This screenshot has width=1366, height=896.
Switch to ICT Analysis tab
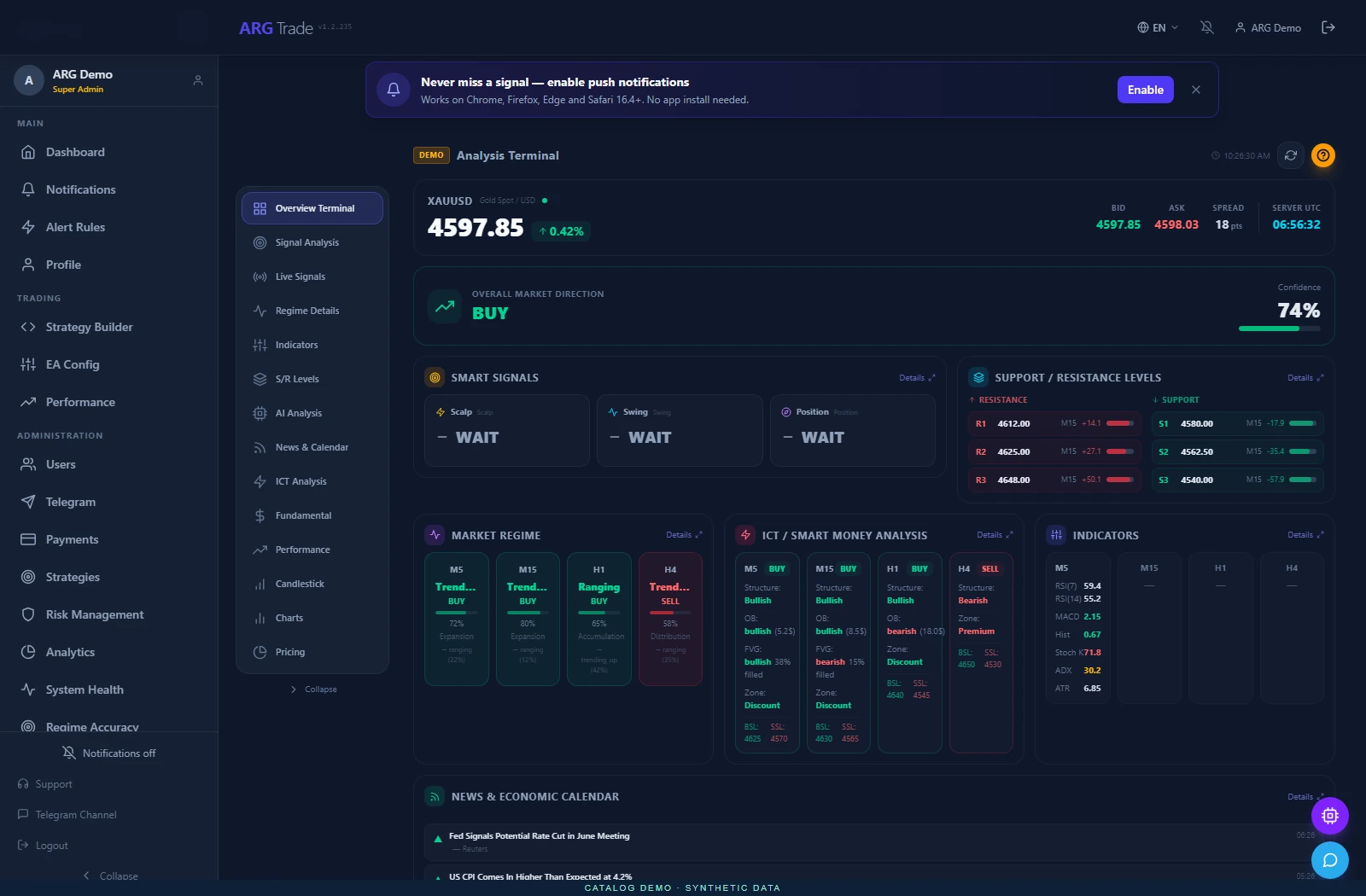312,481
